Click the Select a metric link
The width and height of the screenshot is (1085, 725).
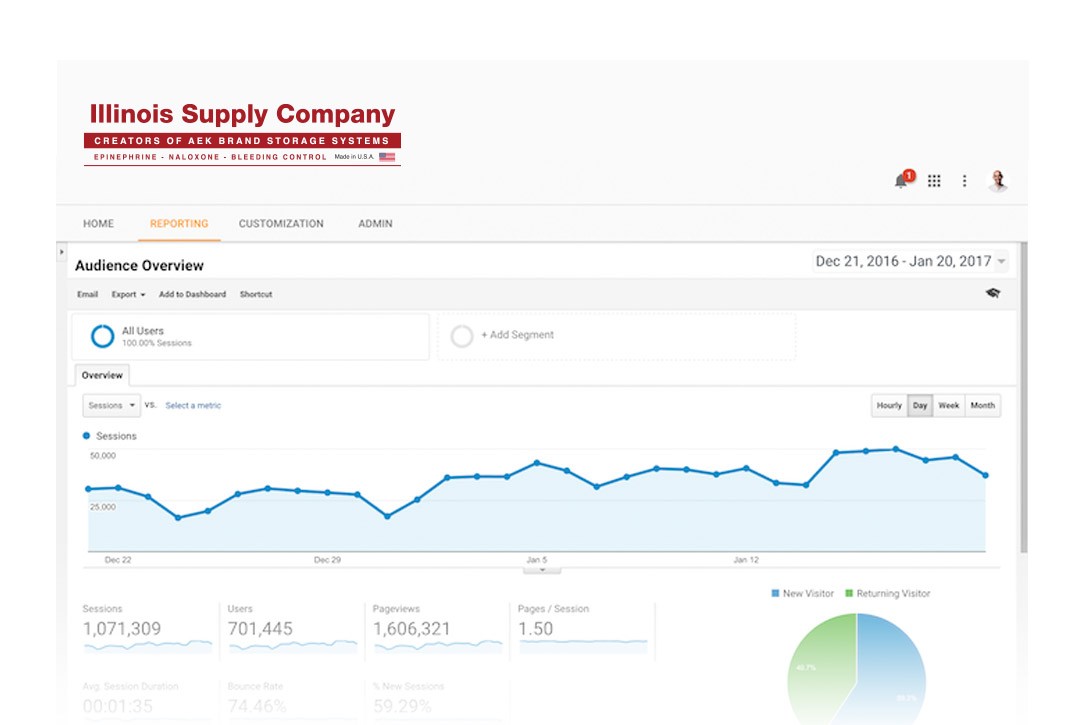(x=191, y=405)
